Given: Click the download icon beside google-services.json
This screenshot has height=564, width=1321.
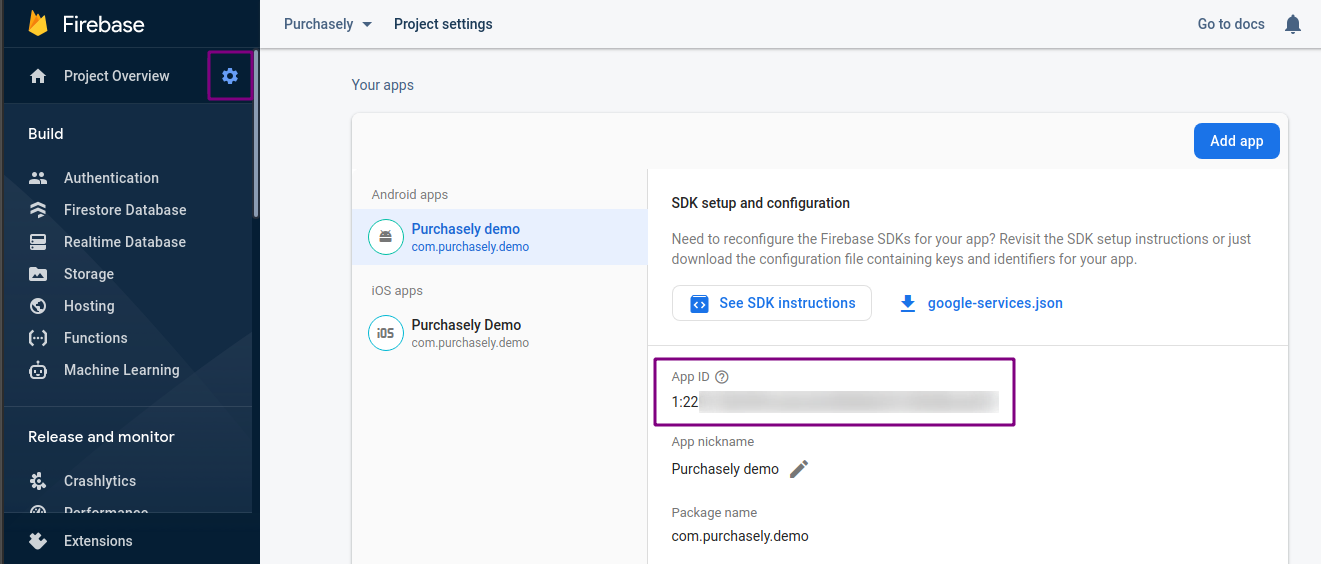Looking at the screenshot, I should (908, 303).
